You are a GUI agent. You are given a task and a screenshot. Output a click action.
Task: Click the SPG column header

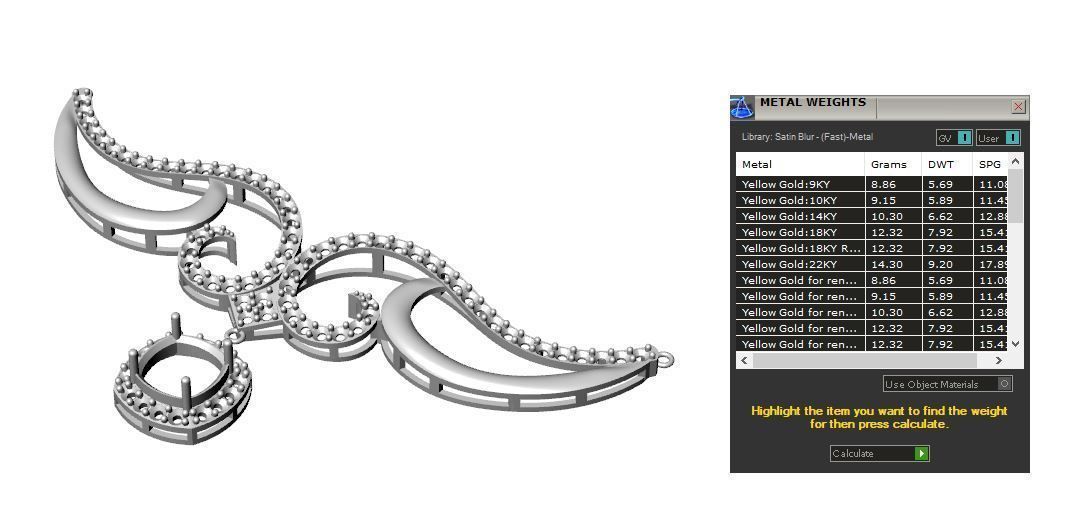[990, 164]
